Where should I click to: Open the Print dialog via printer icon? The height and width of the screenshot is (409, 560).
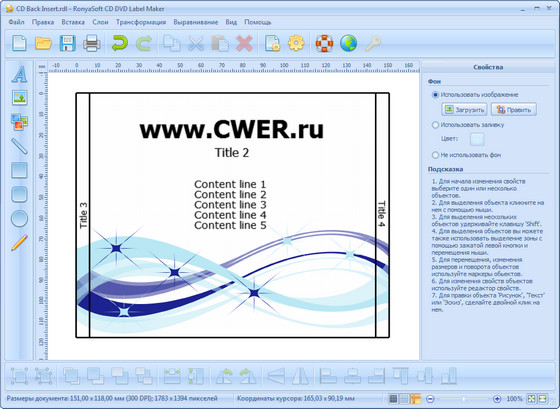[x=92, y=43]
